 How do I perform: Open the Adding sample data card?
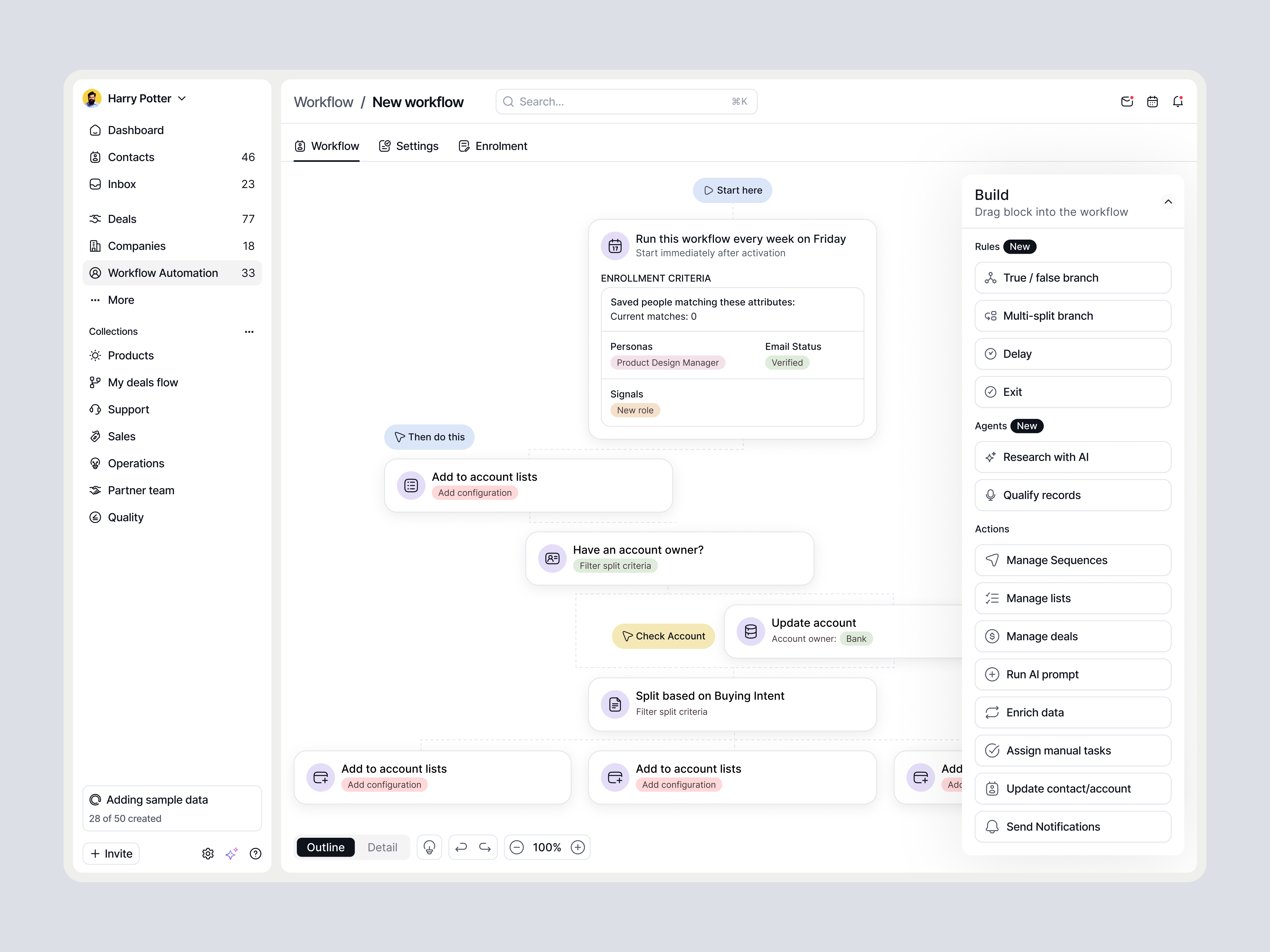click(172, 809)
